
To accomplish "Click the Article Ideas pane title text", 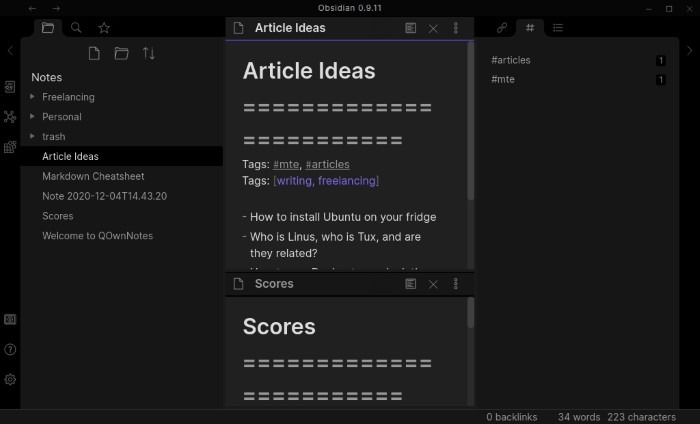I will click(290, 28).
